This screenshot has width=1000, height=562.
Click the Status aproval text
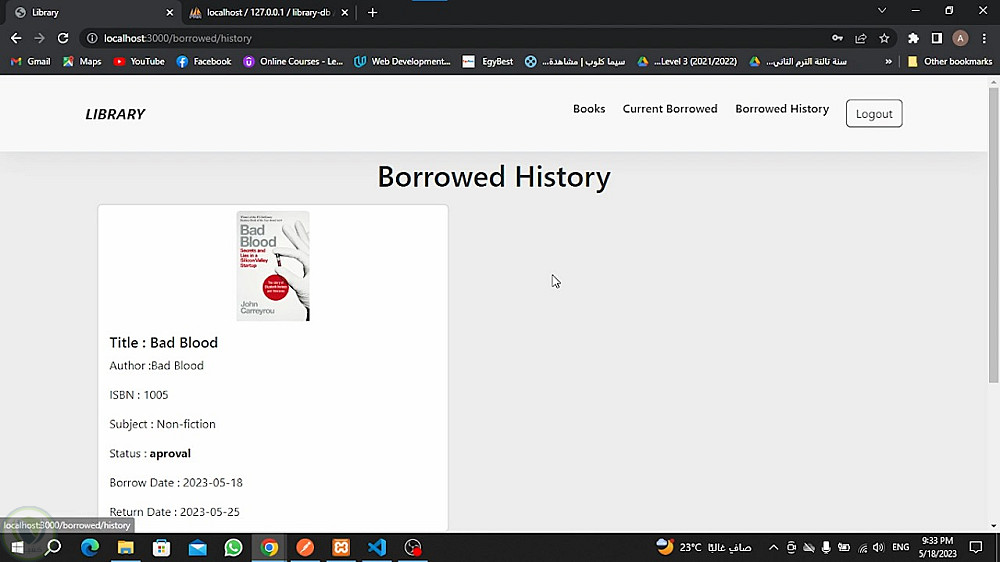(x=150, y=454)
